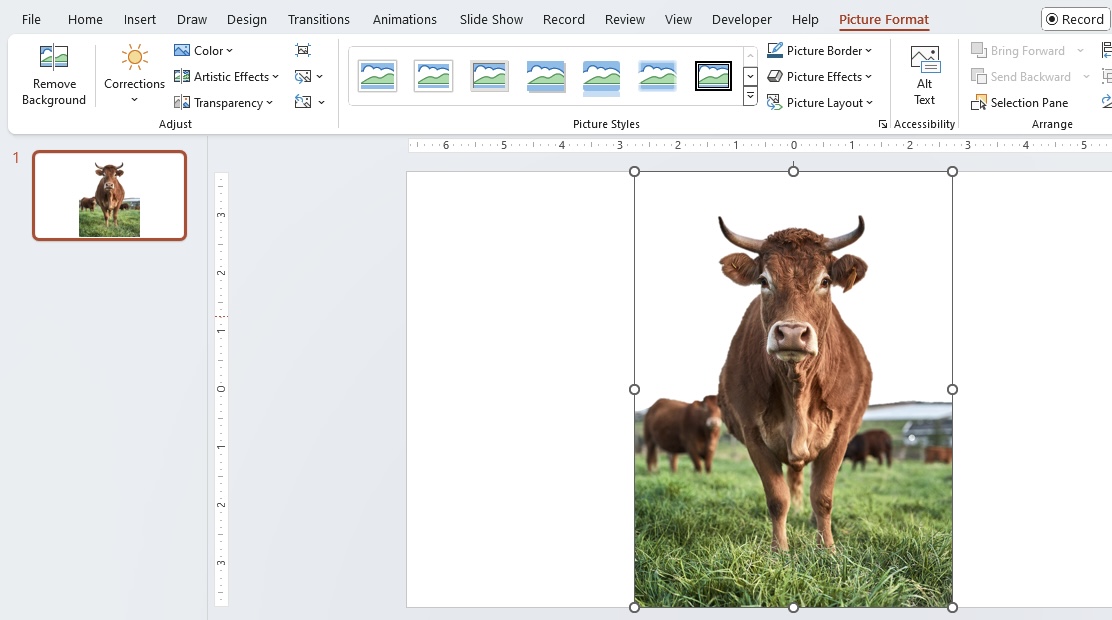Open the Picture Effects menu
The height and width of the screenshot is (620, 1112).
tap(819, 77)
